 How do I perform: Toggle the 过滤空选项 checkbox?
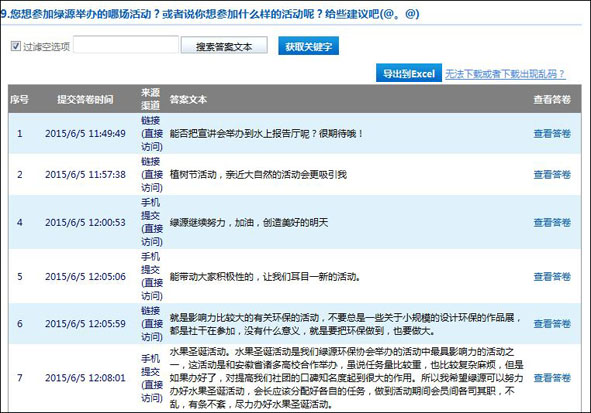click(15, 46)
